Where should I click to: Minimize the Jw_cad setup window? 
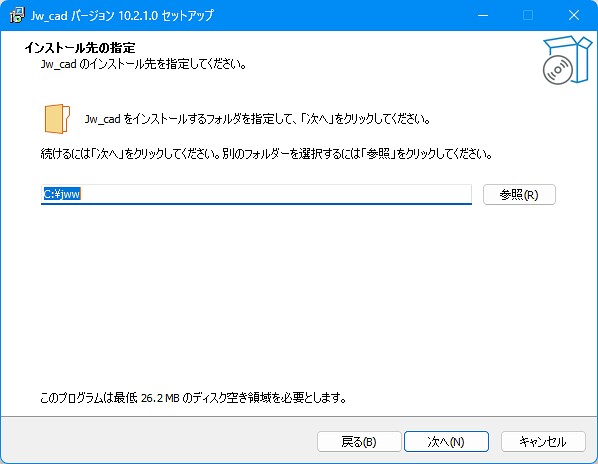pos(483,15)
